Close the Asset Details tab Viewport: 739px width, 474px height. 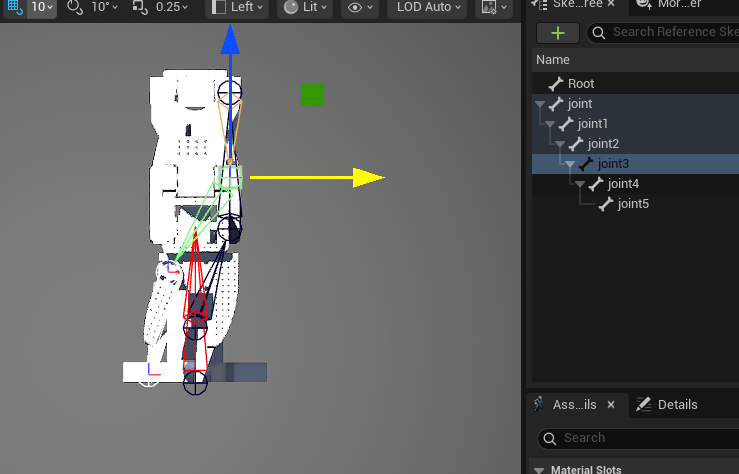[x=611, y=405]
